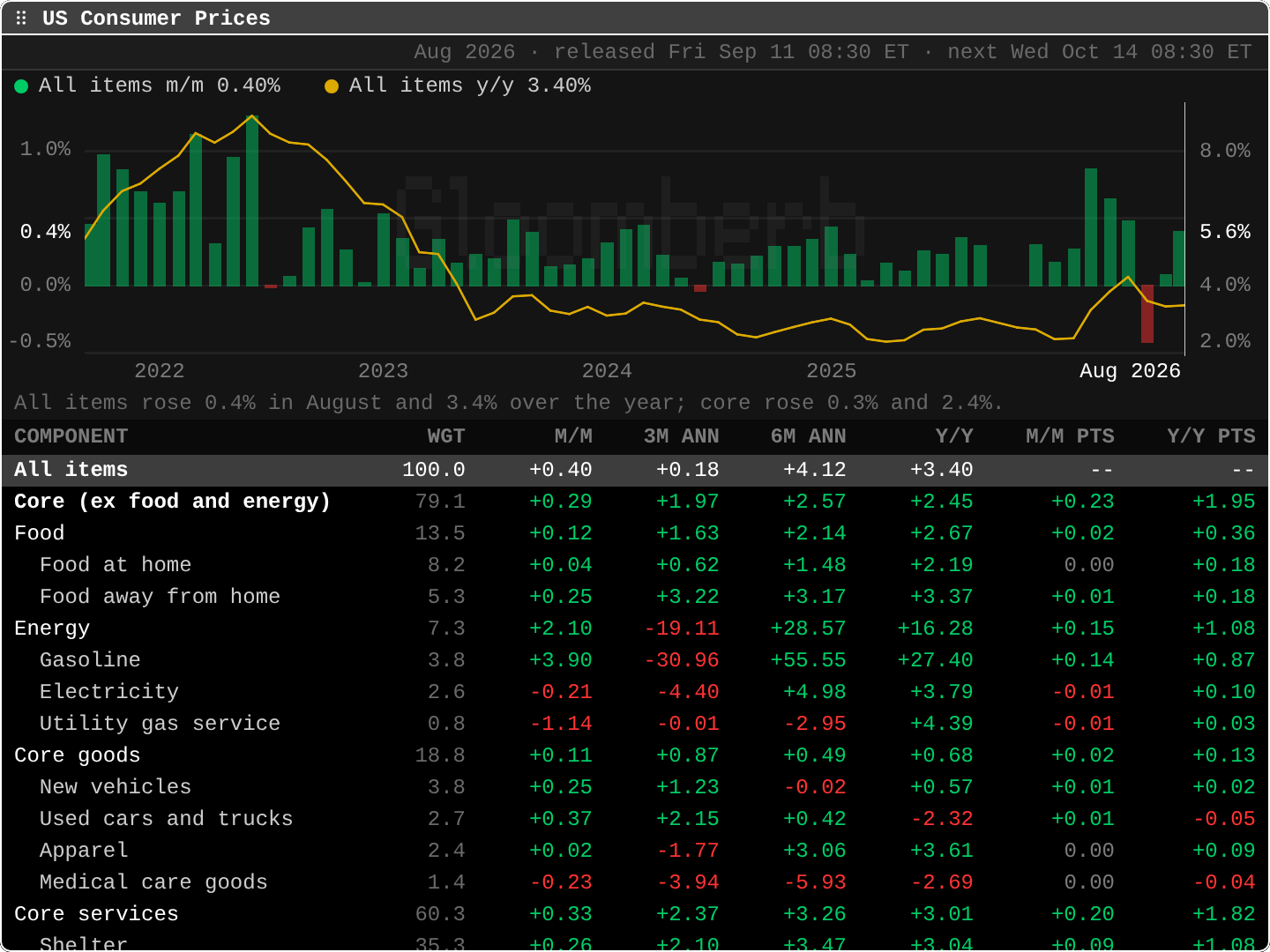Sort by the COMPONENT column header
Image resolution: width=1270 pixels, height=952 pixels.
71,436
